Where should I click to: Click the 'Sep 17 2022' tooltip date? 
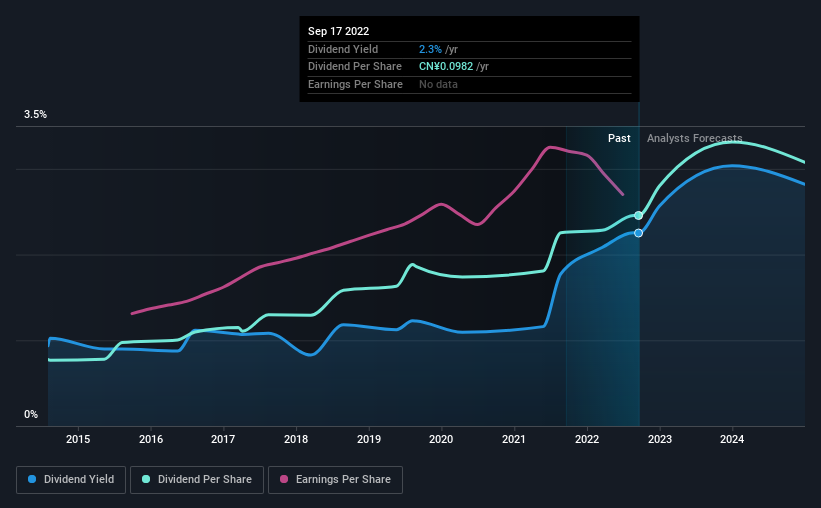(338, 31)
